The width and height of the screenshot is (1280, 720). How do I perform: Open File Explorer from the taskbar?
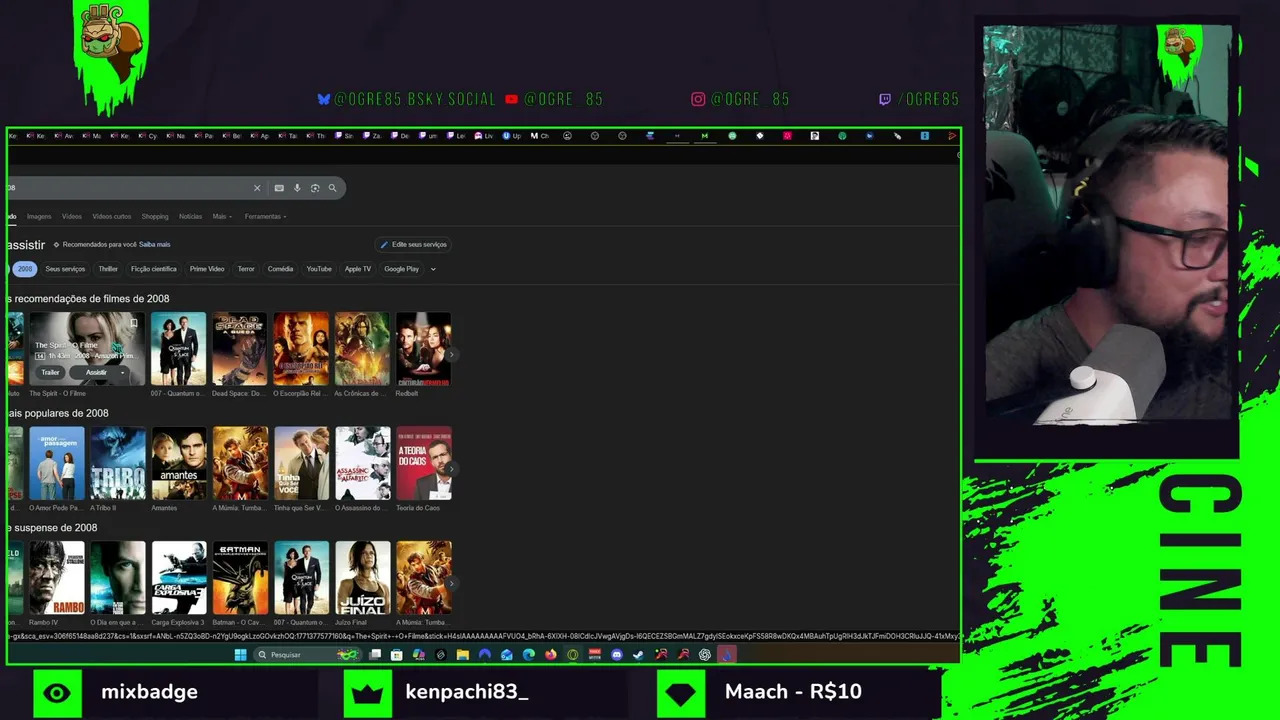463,655
